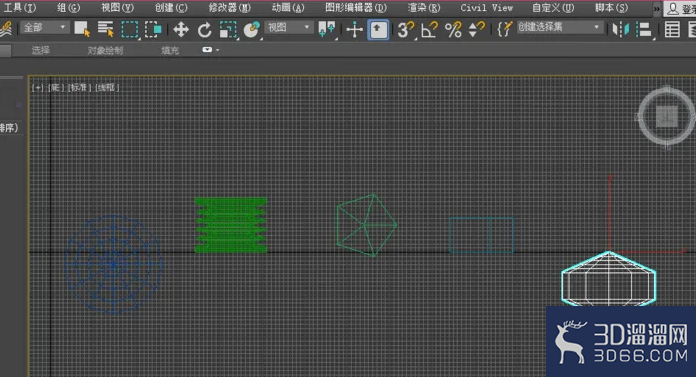Screen dimensions: 696x377
Task: Switch to the 填充 ribbon tab
Action: (170, 50)
